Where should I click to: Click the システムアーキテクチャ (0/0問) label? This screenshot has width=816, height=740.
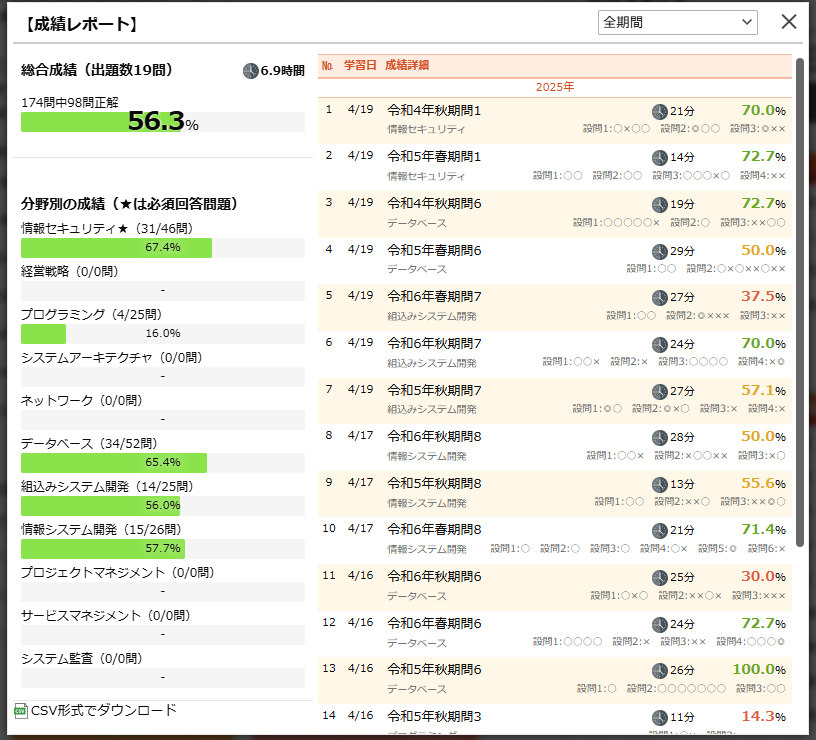111,358
